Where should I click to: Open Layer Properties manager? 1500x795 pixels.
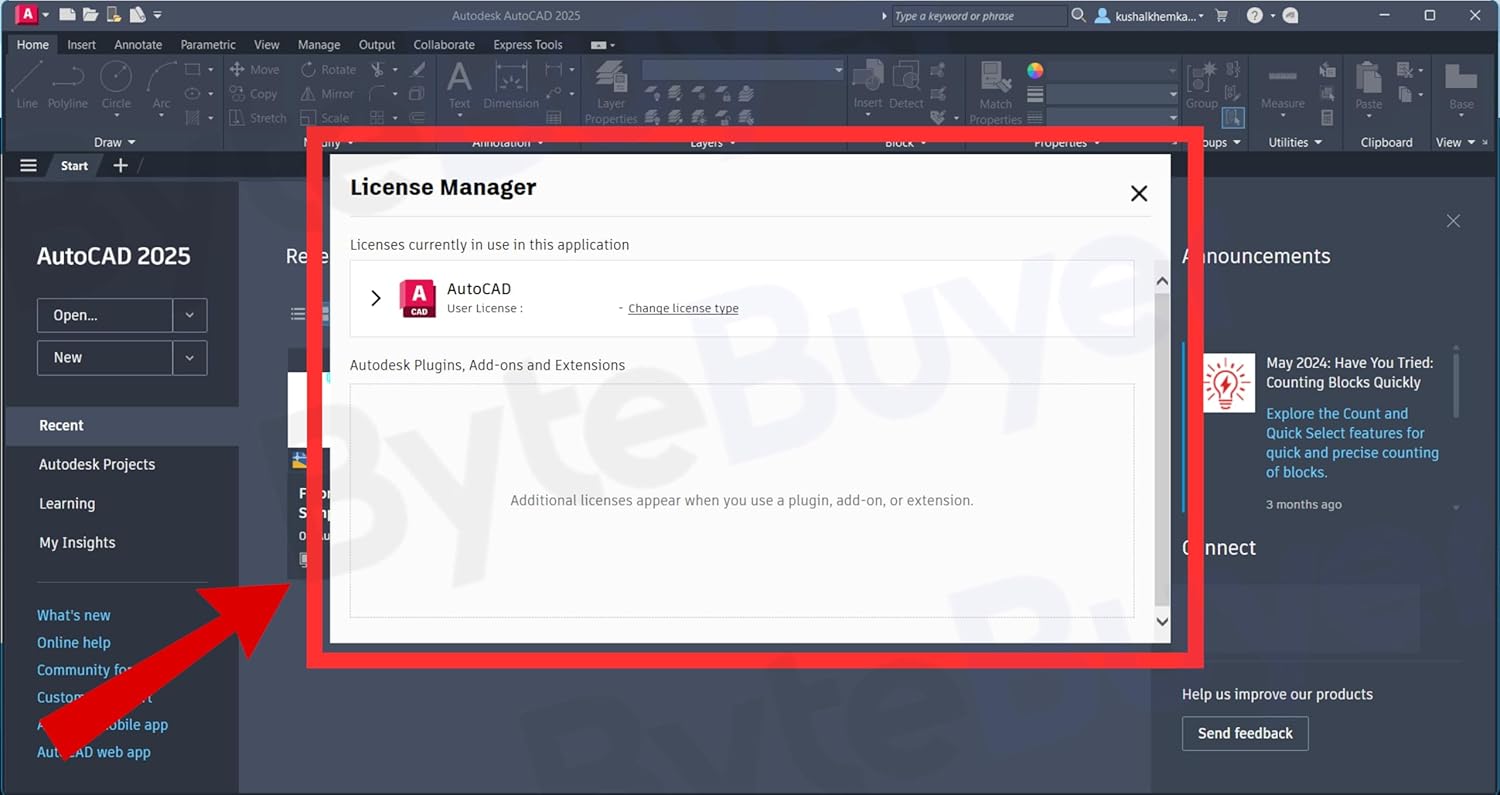(x=611, y=92)
